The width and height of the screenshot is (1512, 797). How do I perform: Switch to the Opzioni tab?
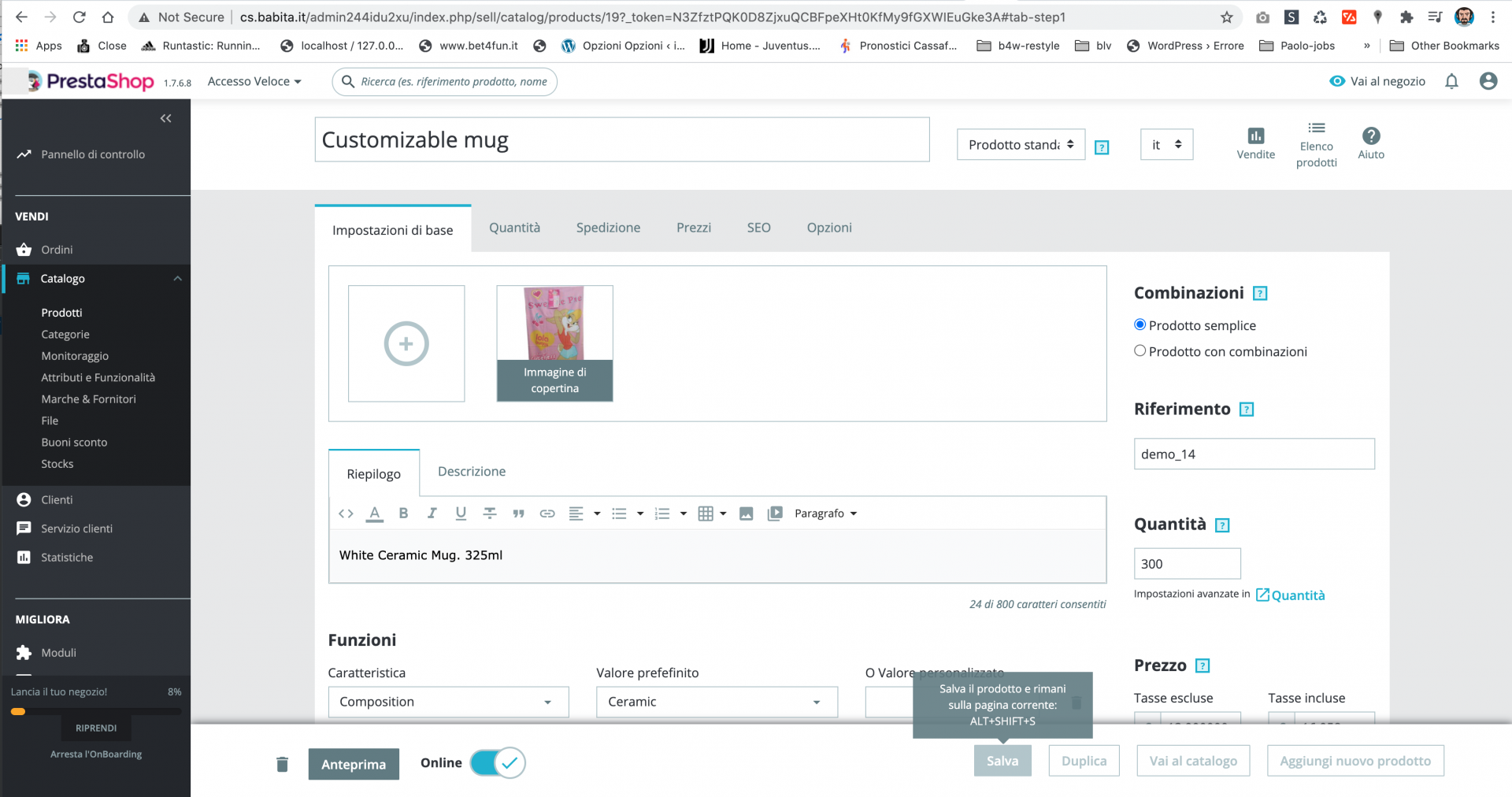click(x=829, y=228)
